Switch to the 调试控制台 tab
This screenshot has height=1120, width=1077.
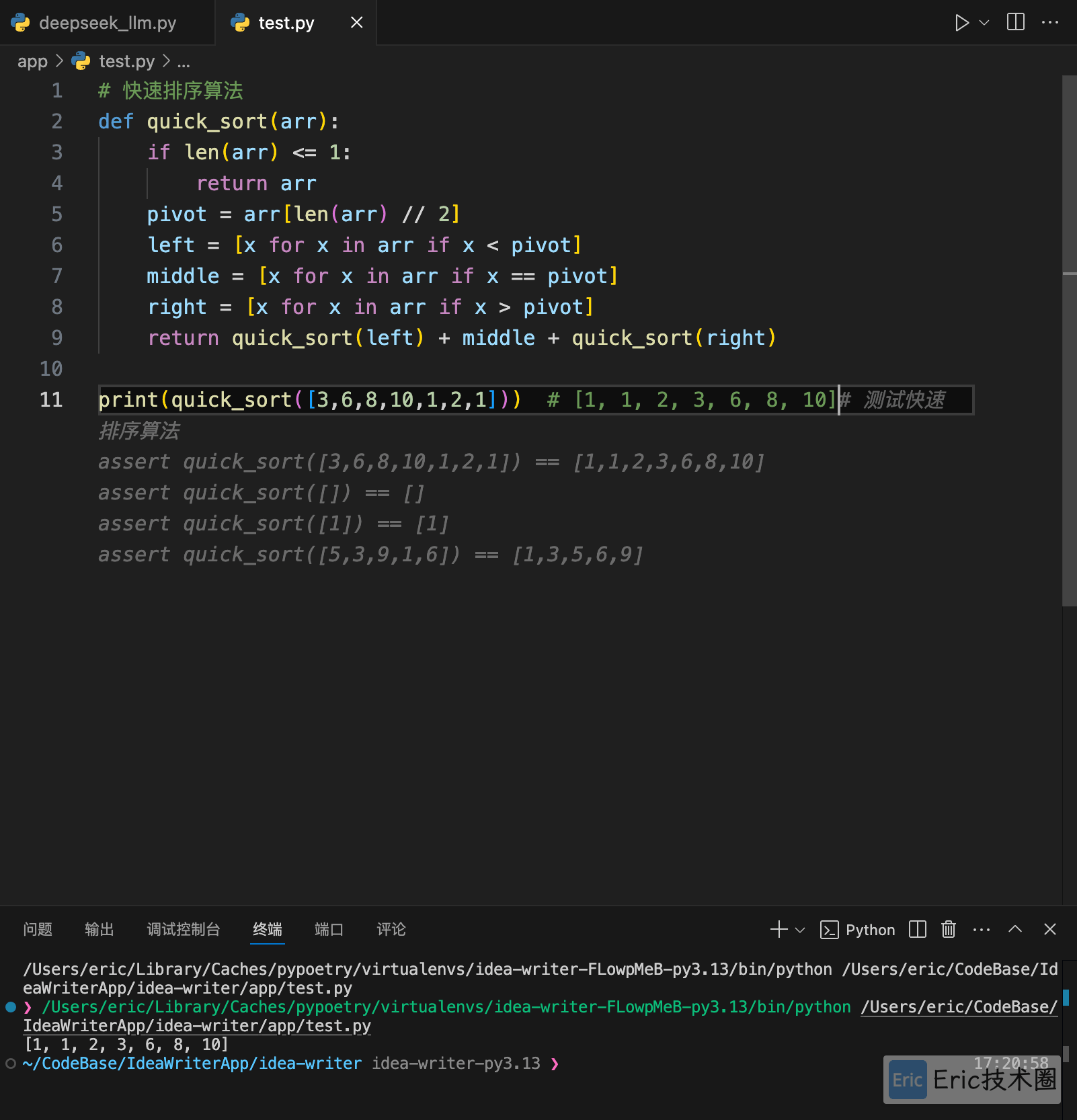[184, 929]
